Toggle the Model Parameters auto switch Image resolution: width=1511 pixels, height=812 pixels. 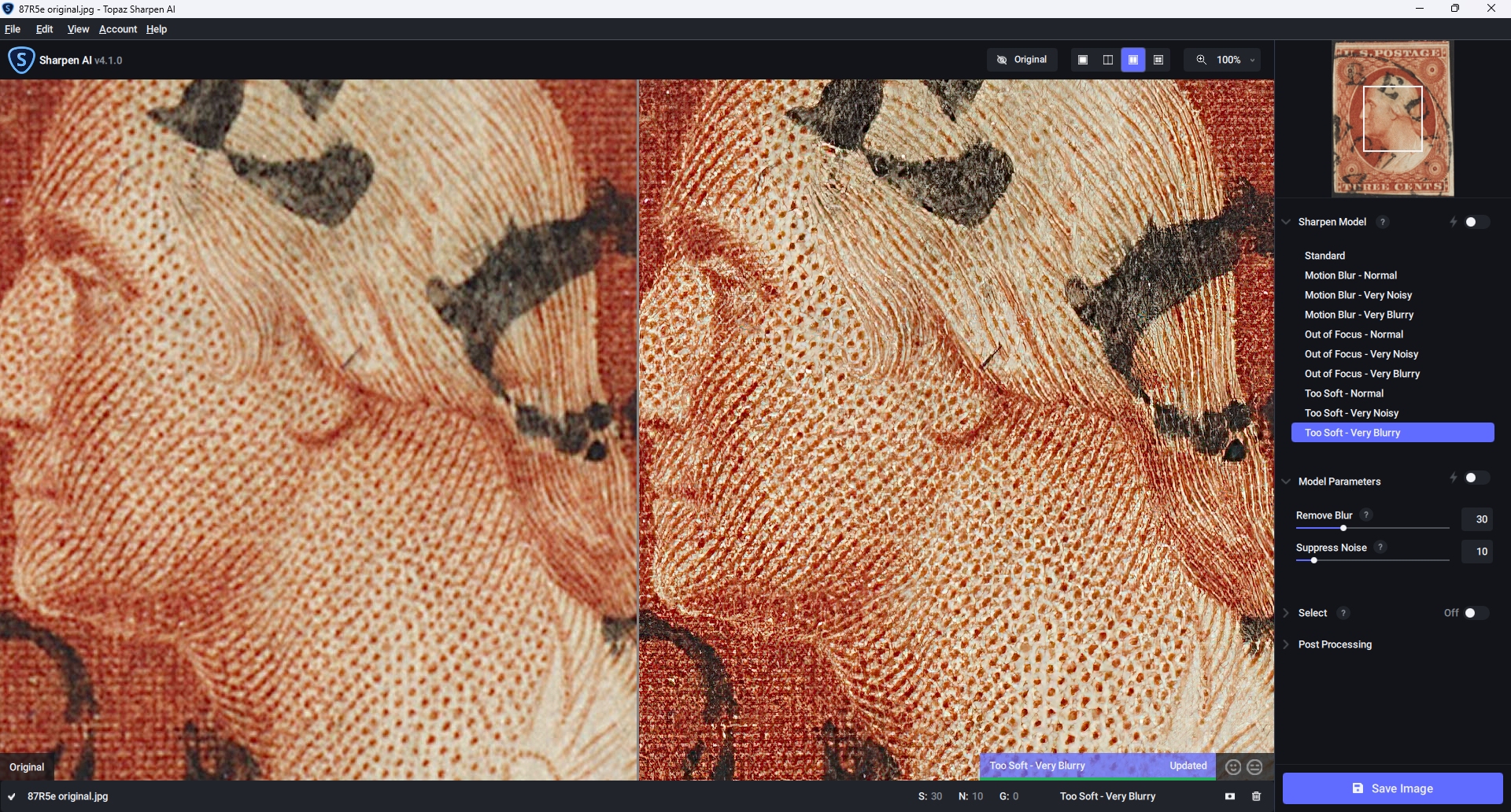click(1476, 478)
